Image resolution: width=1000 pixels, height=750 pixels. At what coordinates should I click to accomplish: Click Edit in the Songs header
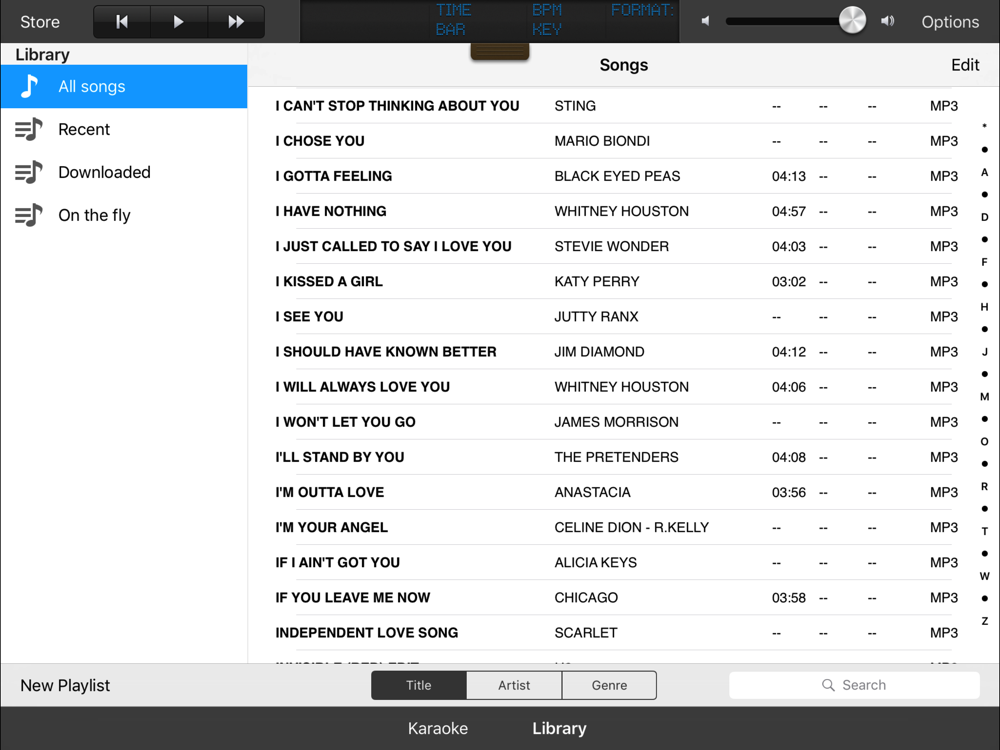click(x=965, y=65)
